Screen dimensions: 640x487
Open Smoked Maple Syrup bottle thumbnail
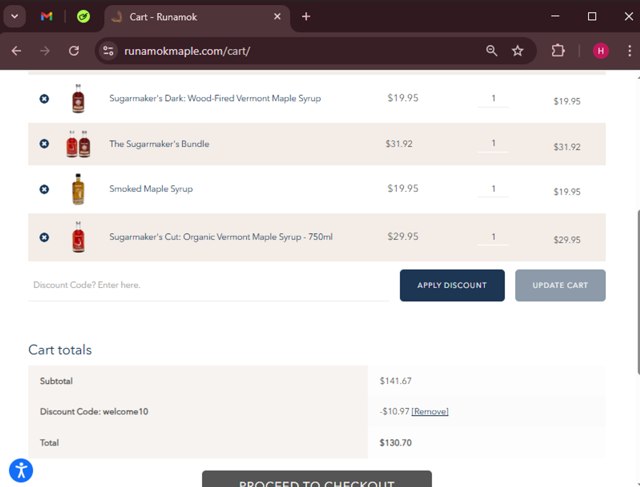tap(78, 189)
